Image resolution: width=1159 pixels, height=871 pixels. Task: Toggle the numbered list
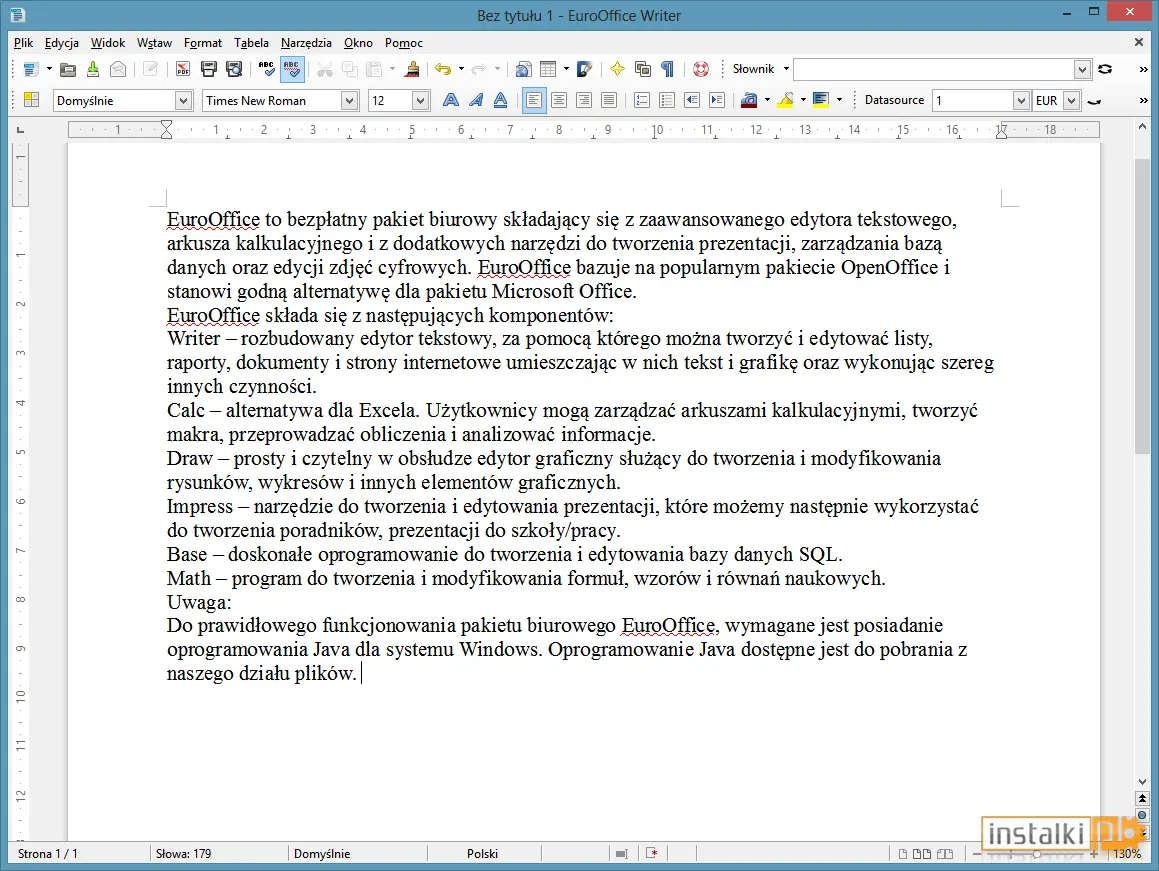[x=642, y=100]
